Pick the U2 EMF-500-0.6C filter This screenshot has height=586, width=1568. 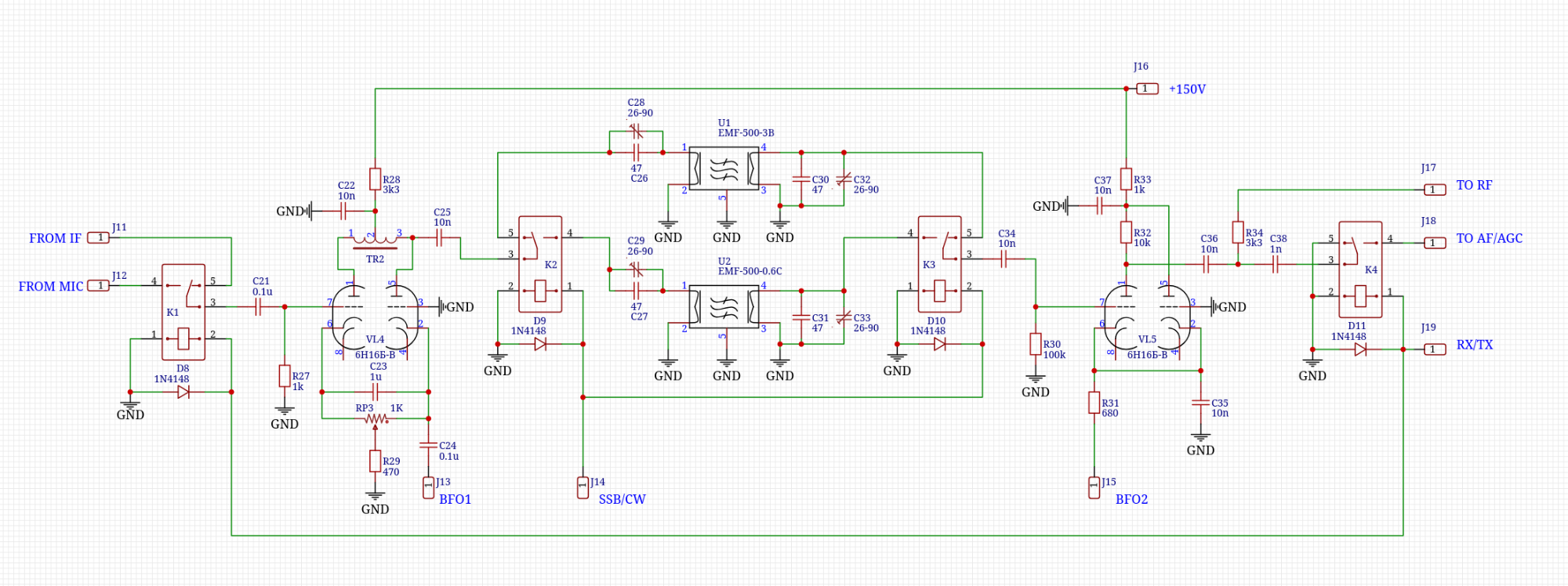tap(724, 306)
